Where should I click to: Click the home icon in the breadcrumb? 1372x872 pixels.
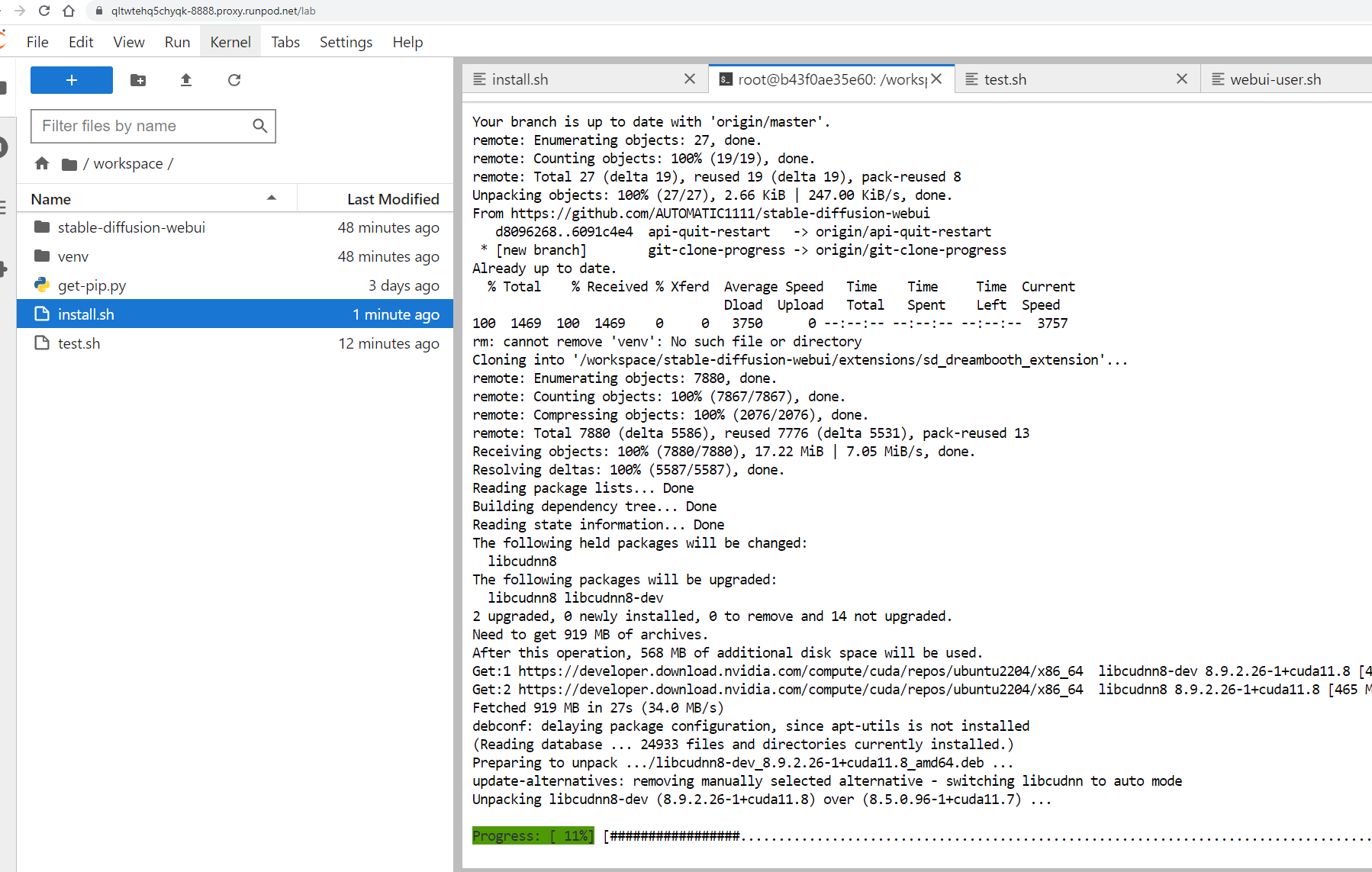[x=41, y=162]
